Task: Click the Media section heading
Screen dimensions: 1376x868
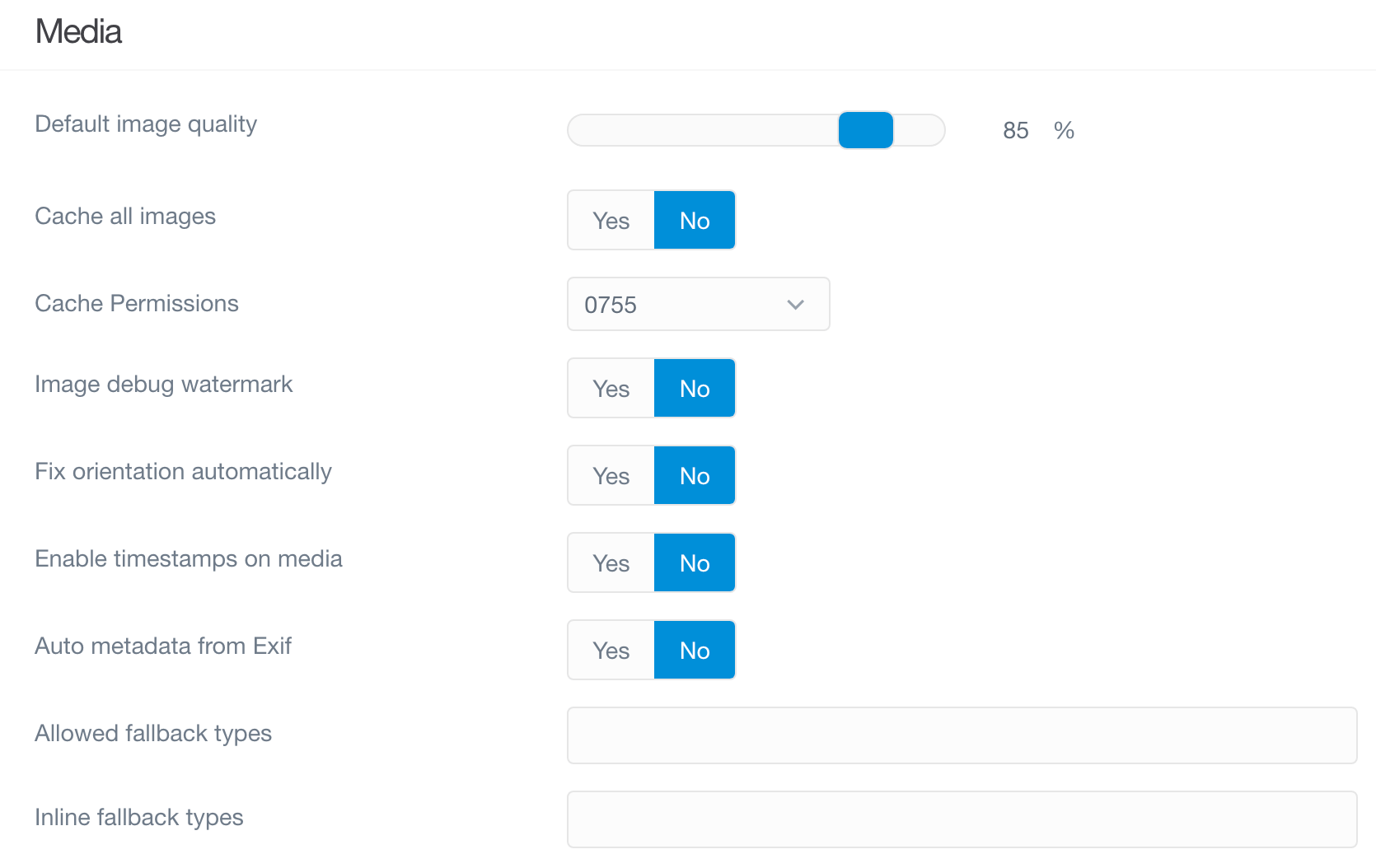Action: 77,32
